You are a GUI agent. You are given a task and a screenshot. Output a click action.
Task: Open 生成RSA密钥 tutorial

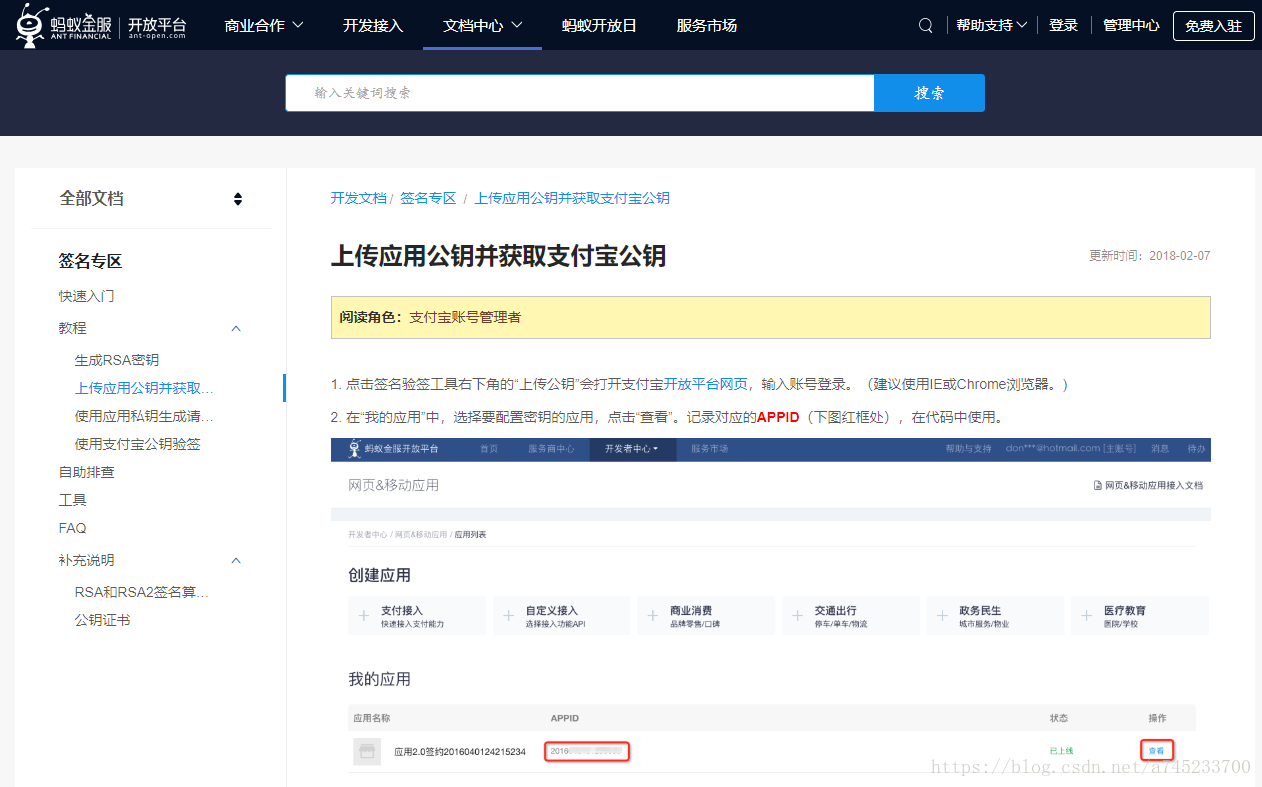pos(117,360)
